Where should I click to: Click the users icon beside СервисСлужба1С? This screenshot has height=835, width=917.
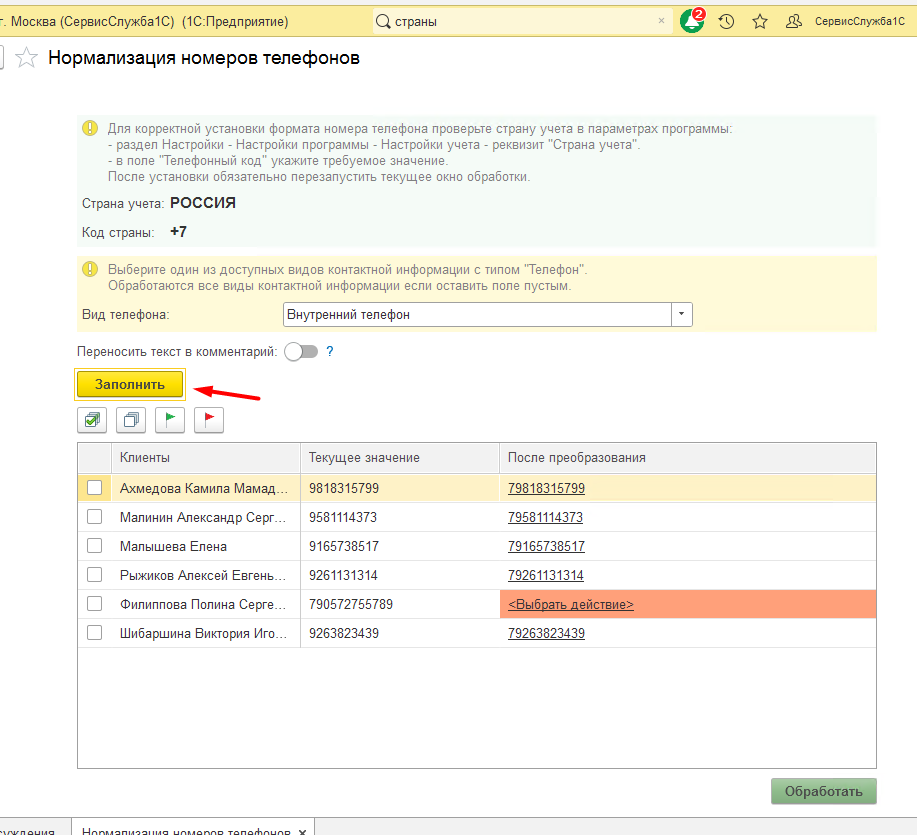pos(794,21)
